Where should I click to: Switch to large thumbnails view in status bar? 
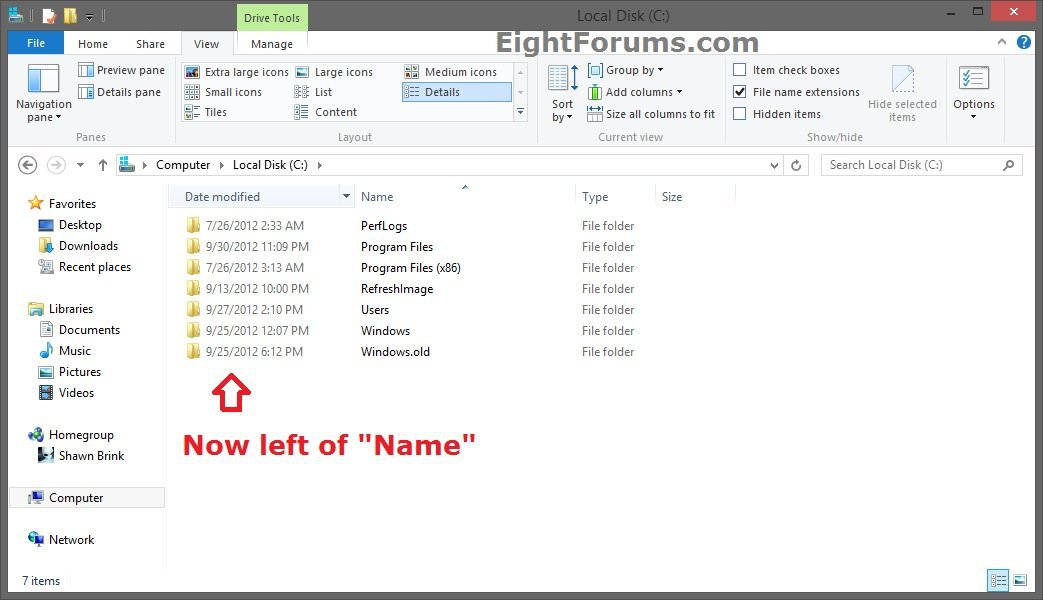tap(1020, 580)
